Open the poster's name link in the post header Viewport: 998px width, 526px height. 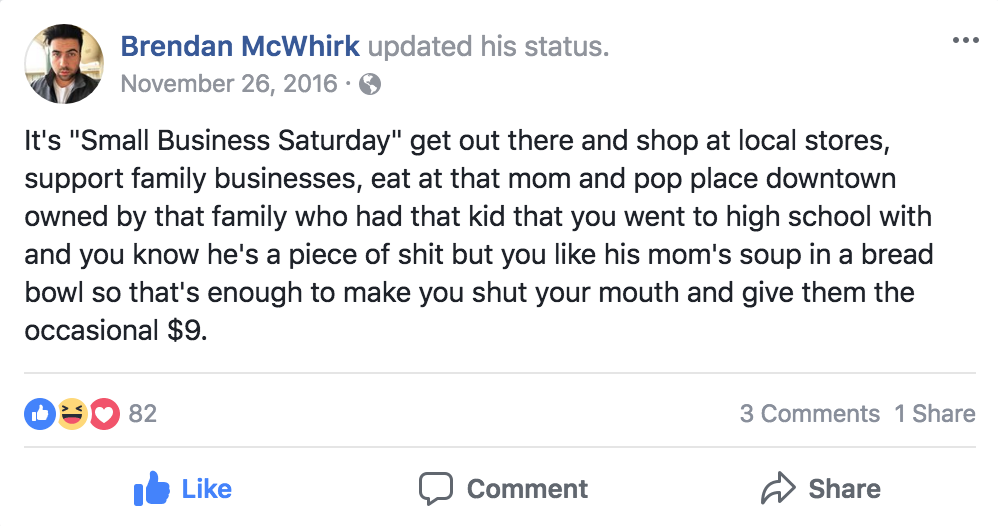[240, 46]
